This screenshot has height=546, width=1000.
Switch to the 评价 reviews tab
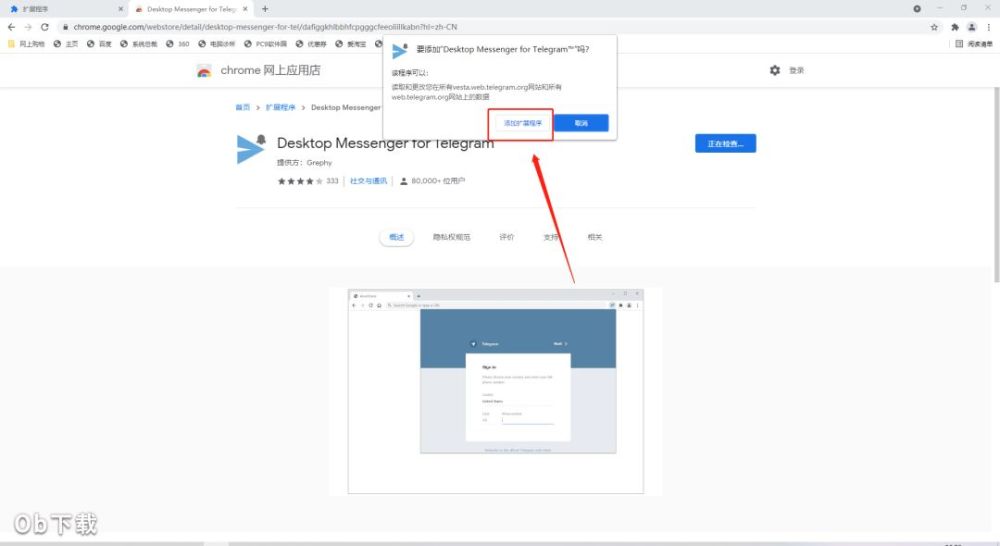pos(506,237)
